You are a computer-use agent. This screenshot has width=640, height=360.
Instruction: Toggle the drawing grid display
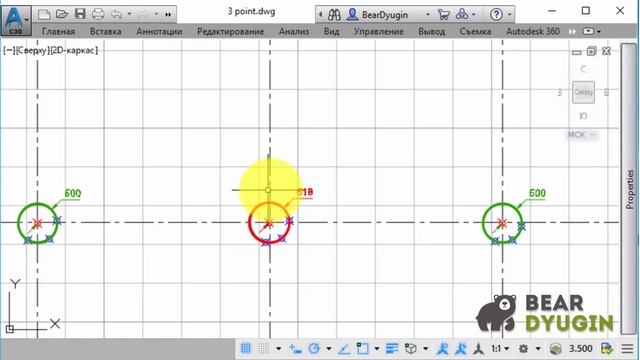[x=246, y=349]
